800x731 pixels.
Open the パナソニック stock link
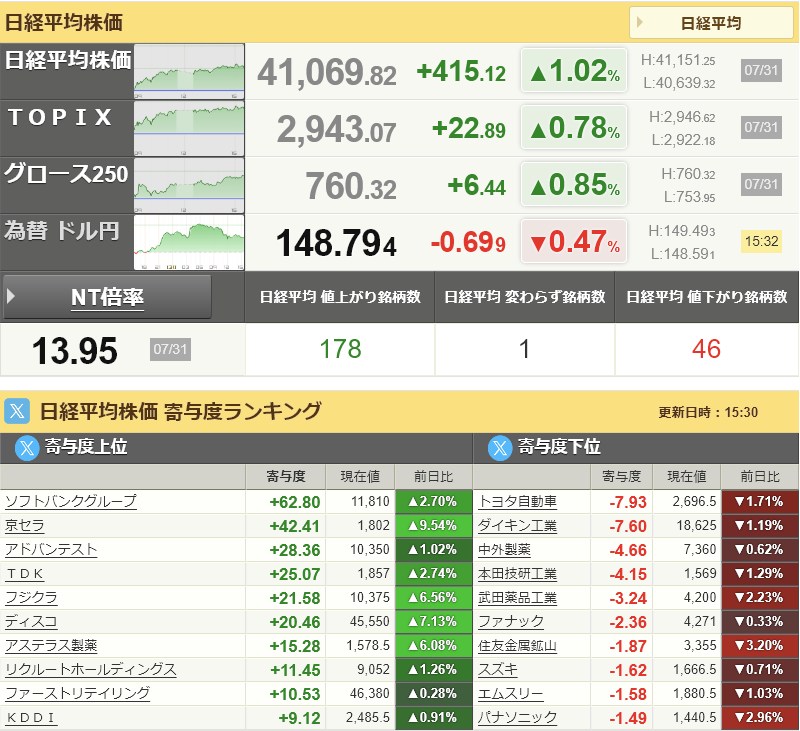(517, 717)
